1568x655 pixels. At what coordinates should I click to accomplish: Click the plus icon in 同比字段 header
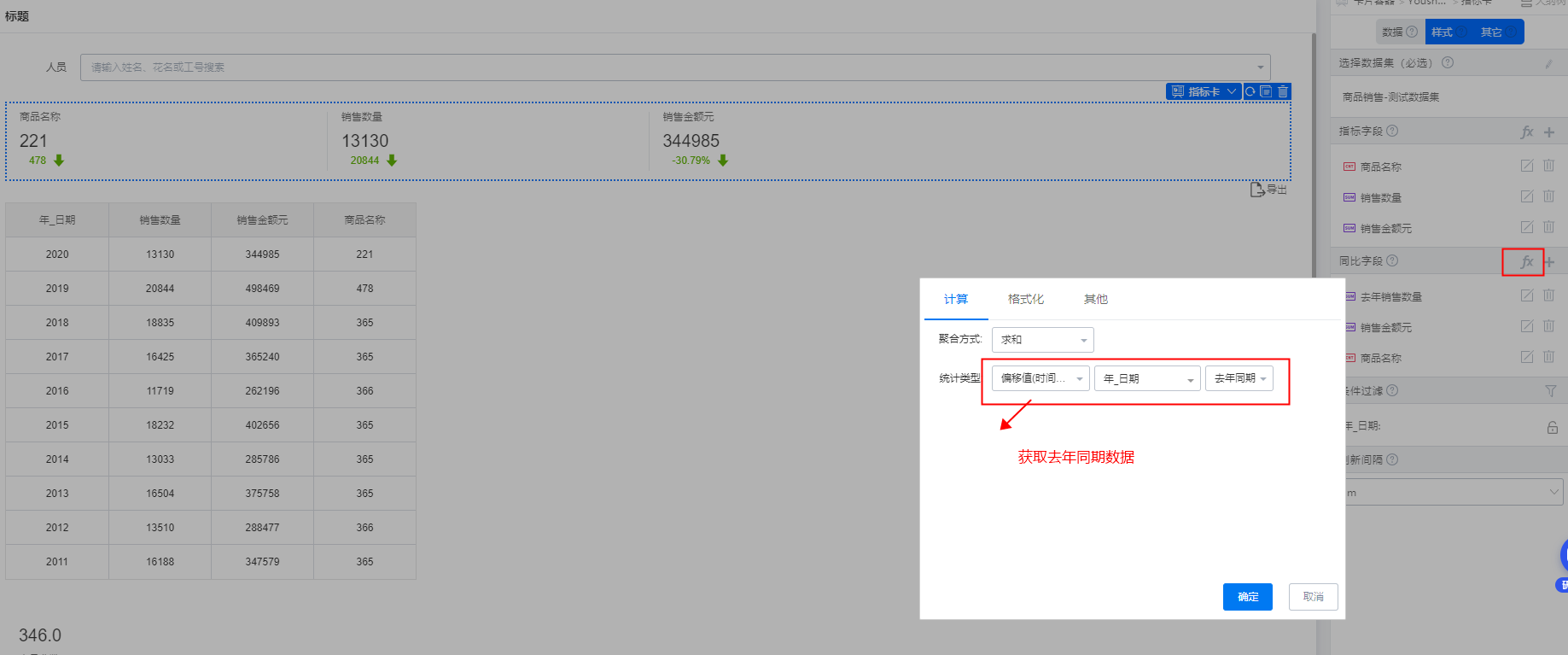tap(1549, 261)
